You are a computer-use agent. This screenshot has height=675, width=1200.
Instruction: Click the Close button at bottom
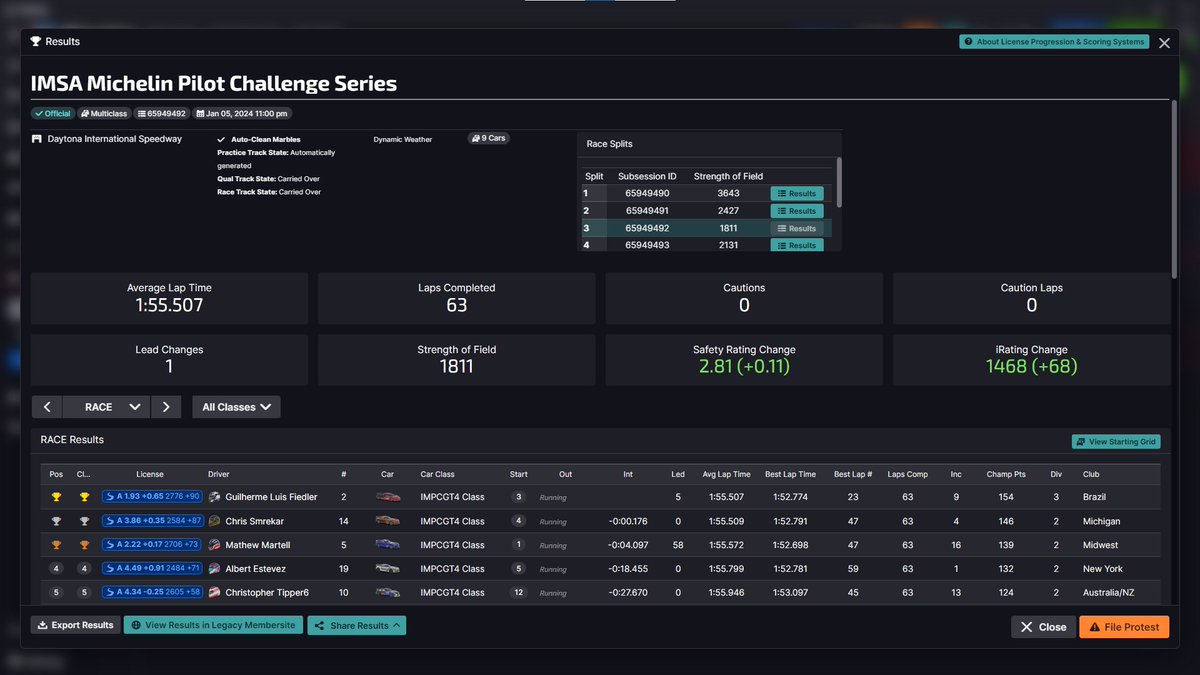point(1044,627)
